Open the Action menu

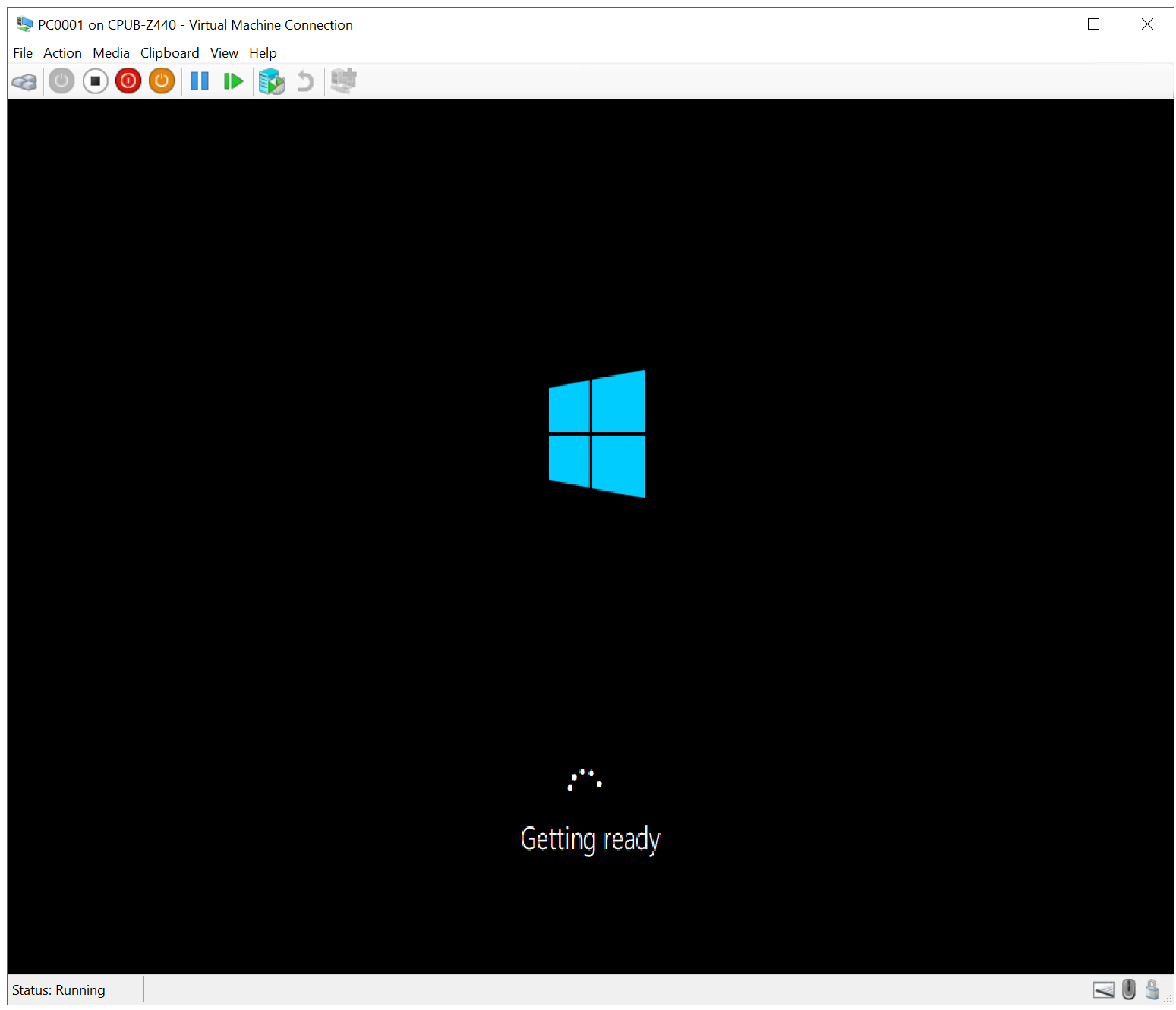(x=62, y=52)
